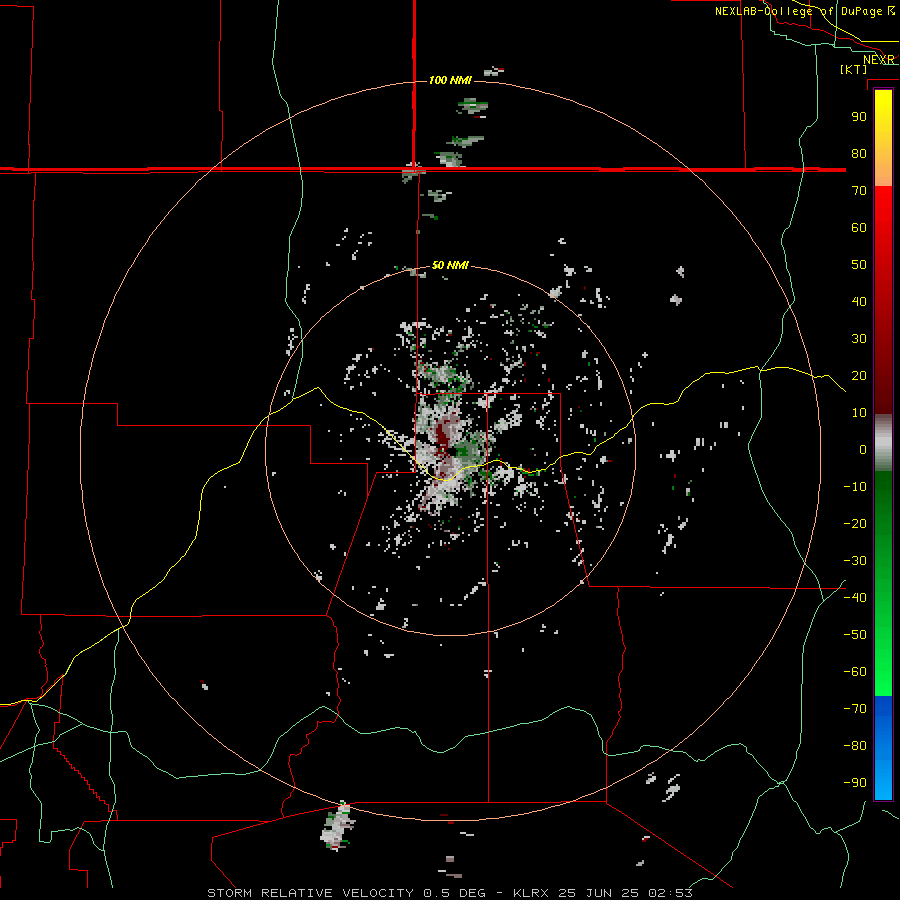Click the "02:53" scan time in the caption
This screenshot has width=900, height=900.
tap(670, 893)
